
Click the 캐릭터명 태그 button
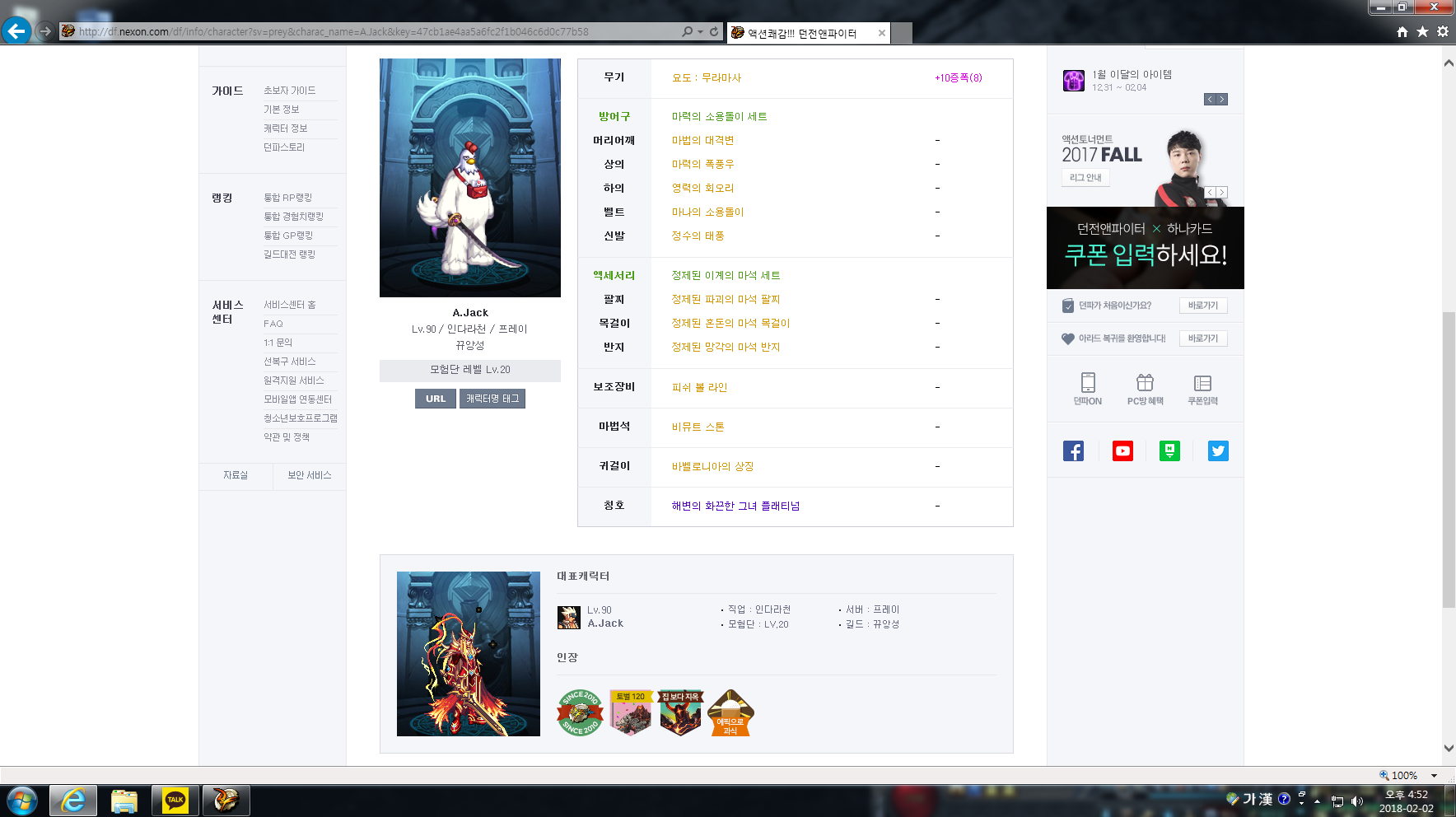(x=492, y=399)
